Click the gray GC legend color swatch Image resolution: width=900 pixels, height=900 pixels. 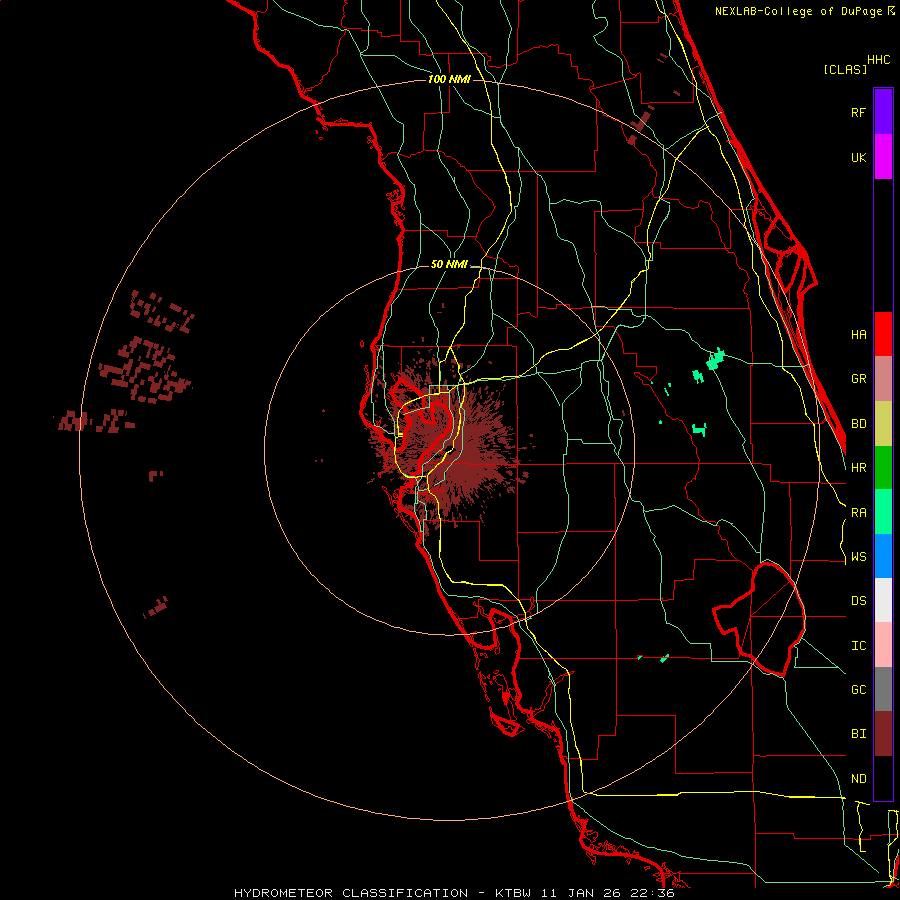[x=883, y=689]
